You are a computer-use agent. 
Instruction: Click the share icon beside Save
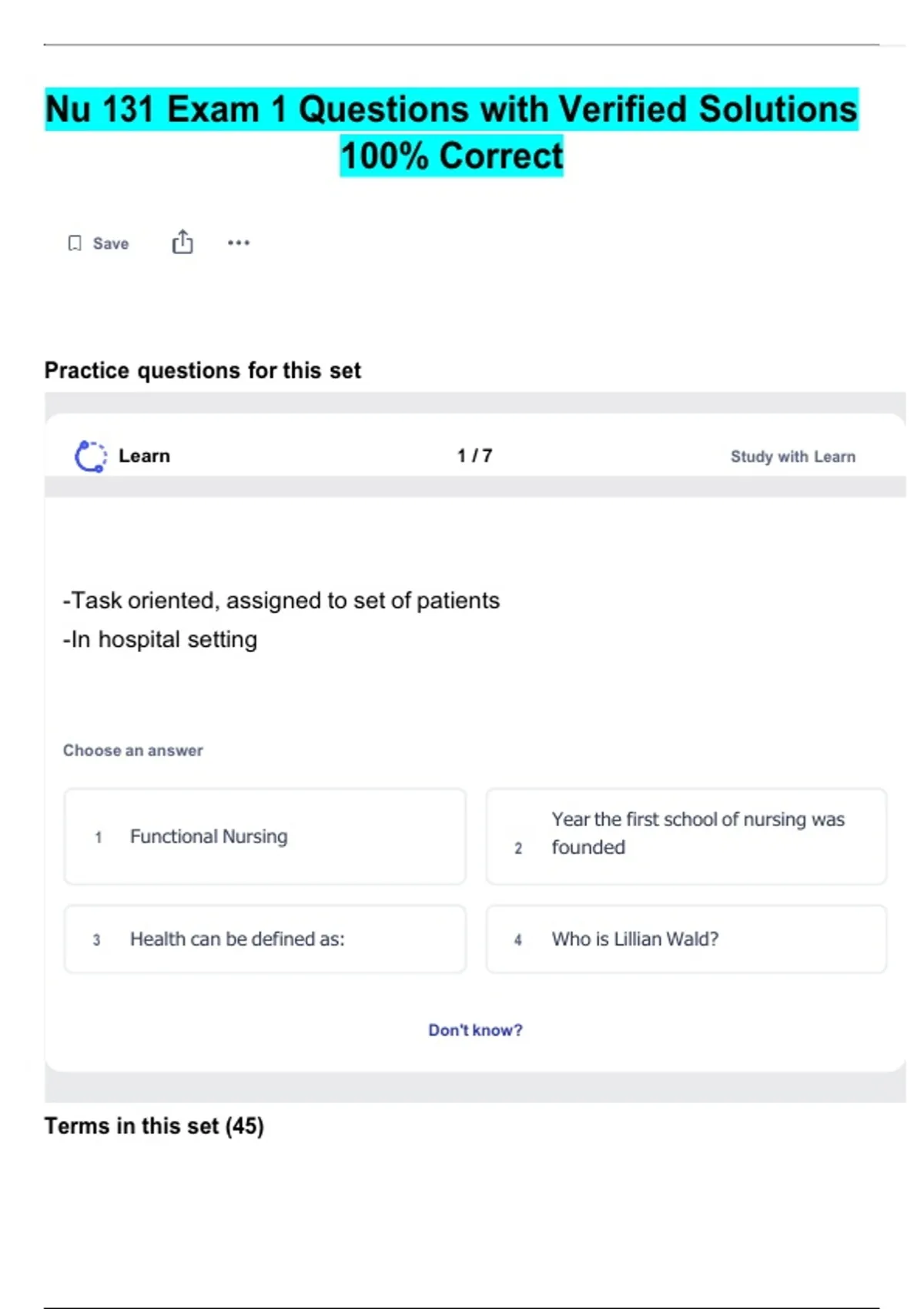coord(182,243)
